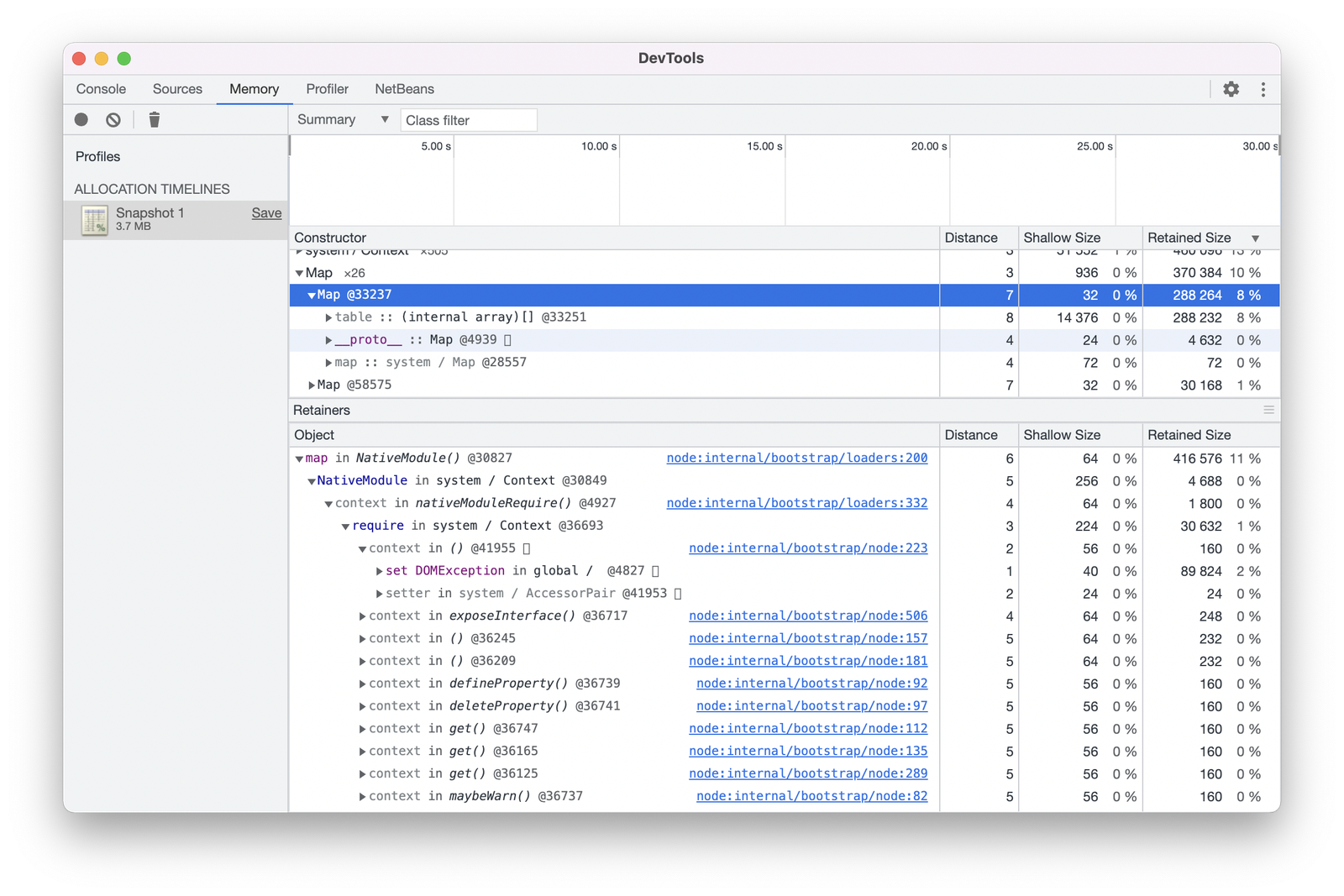Open Retainers panel options menu icon
This screenshot has width=1344, height=896.
coord(1268,410)
